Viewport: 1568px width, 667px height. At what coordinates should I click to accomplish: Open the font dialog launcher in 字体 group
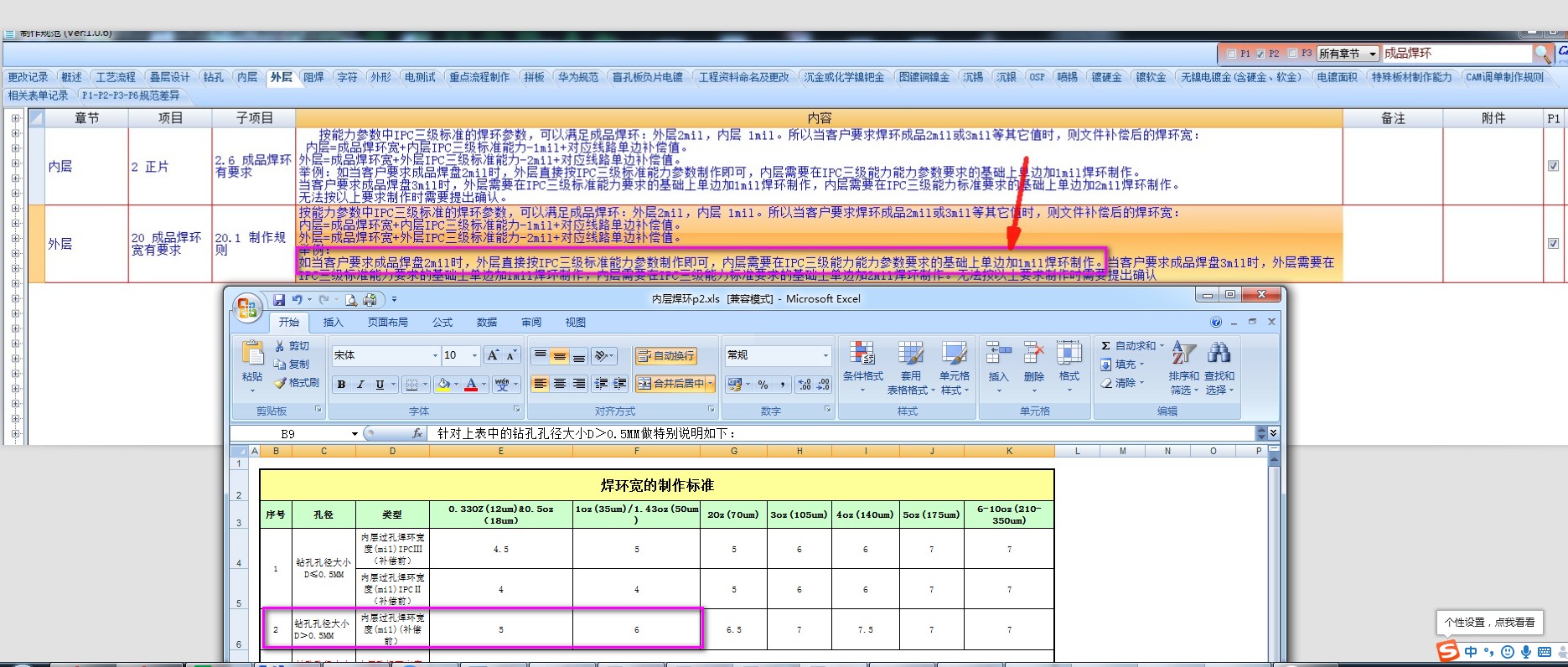[x=516, y=410]
